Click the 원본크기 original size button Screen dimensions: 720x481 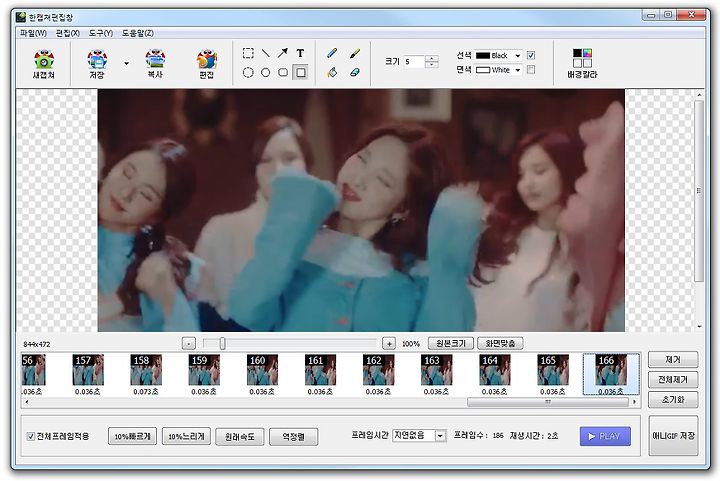click(x=451, y=343)
